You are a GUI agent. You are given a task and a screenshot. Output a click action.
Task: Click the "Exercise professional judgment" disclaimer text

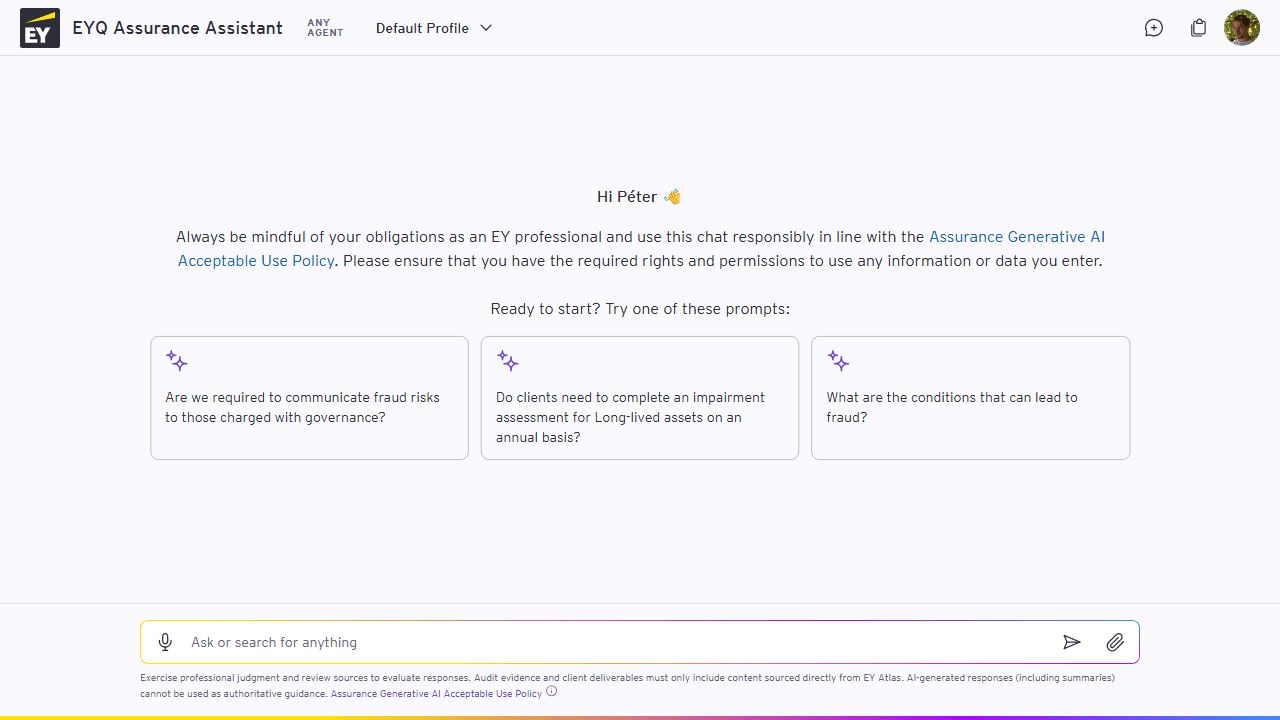click(x=628, y=685)
